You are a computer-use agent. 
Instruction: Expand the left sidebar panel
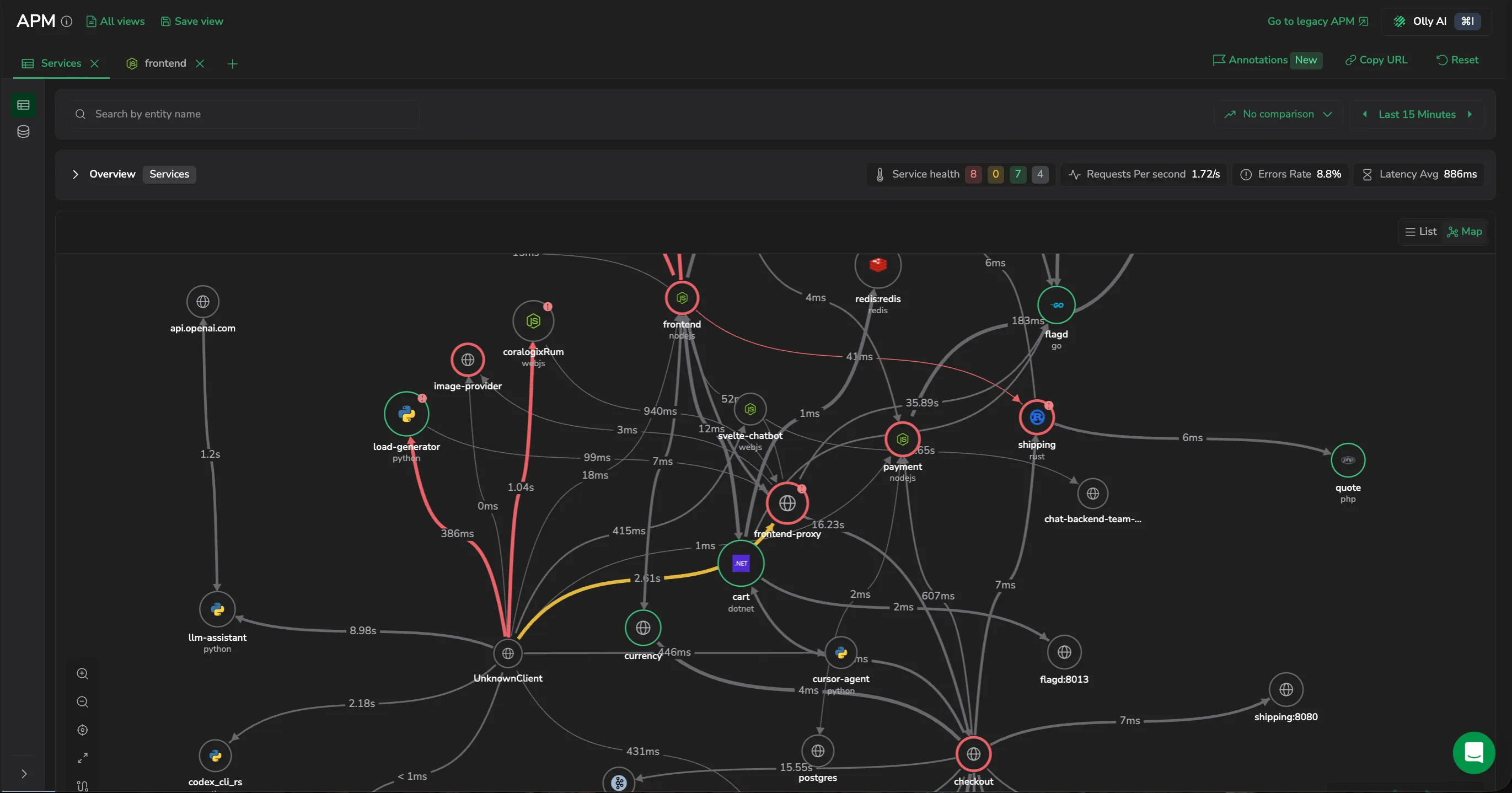(24, 774)
